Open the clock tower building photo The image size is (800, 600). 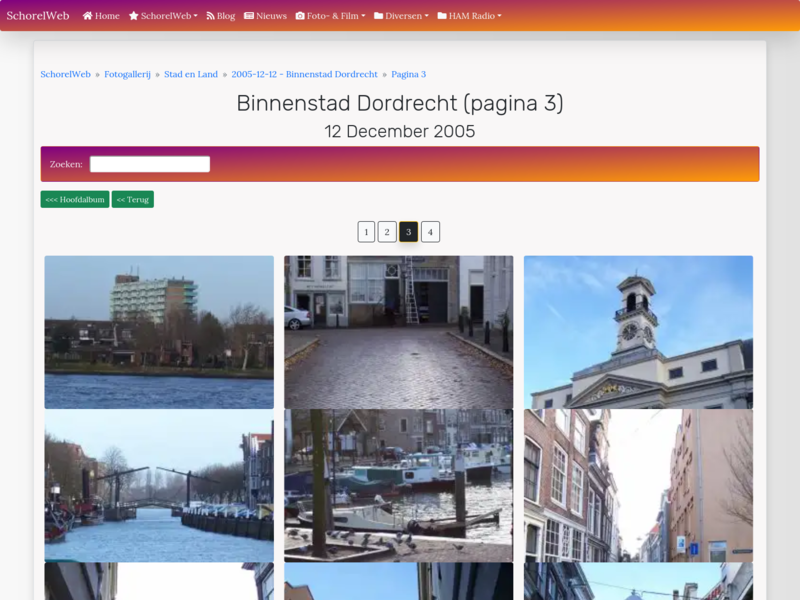coord(638,332)
